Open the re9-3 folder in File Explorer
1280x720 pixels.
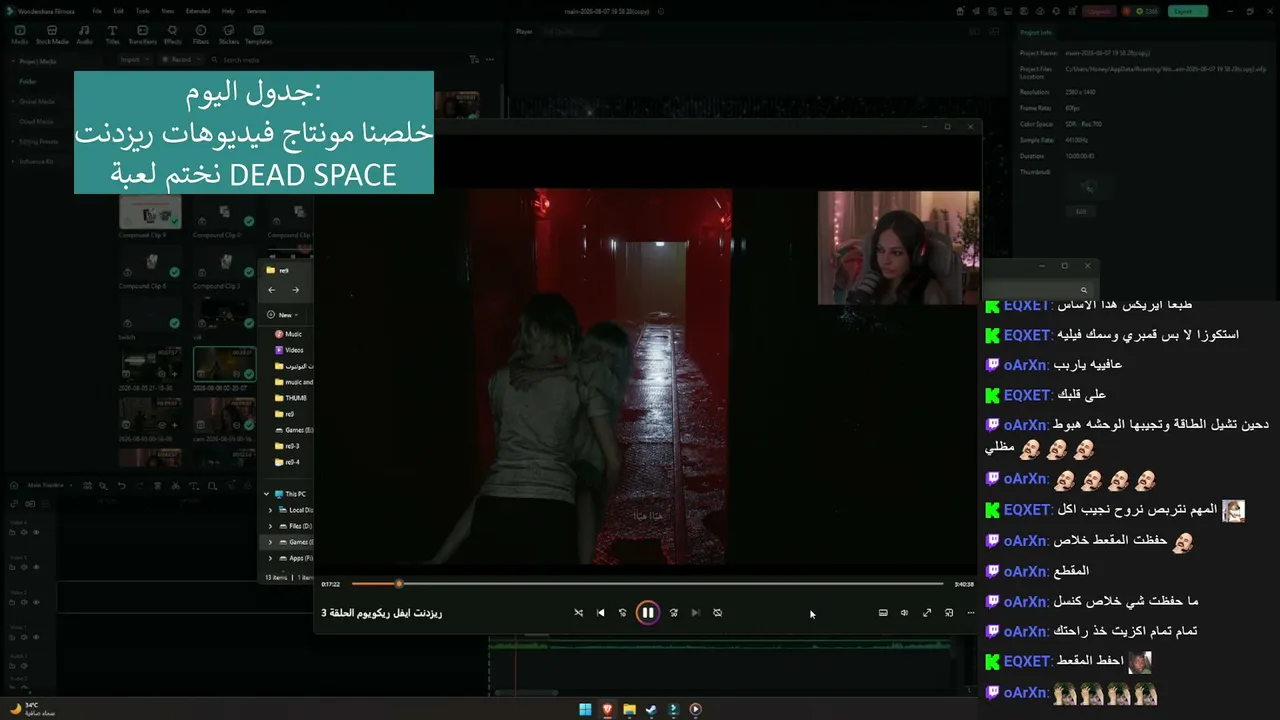287,446
